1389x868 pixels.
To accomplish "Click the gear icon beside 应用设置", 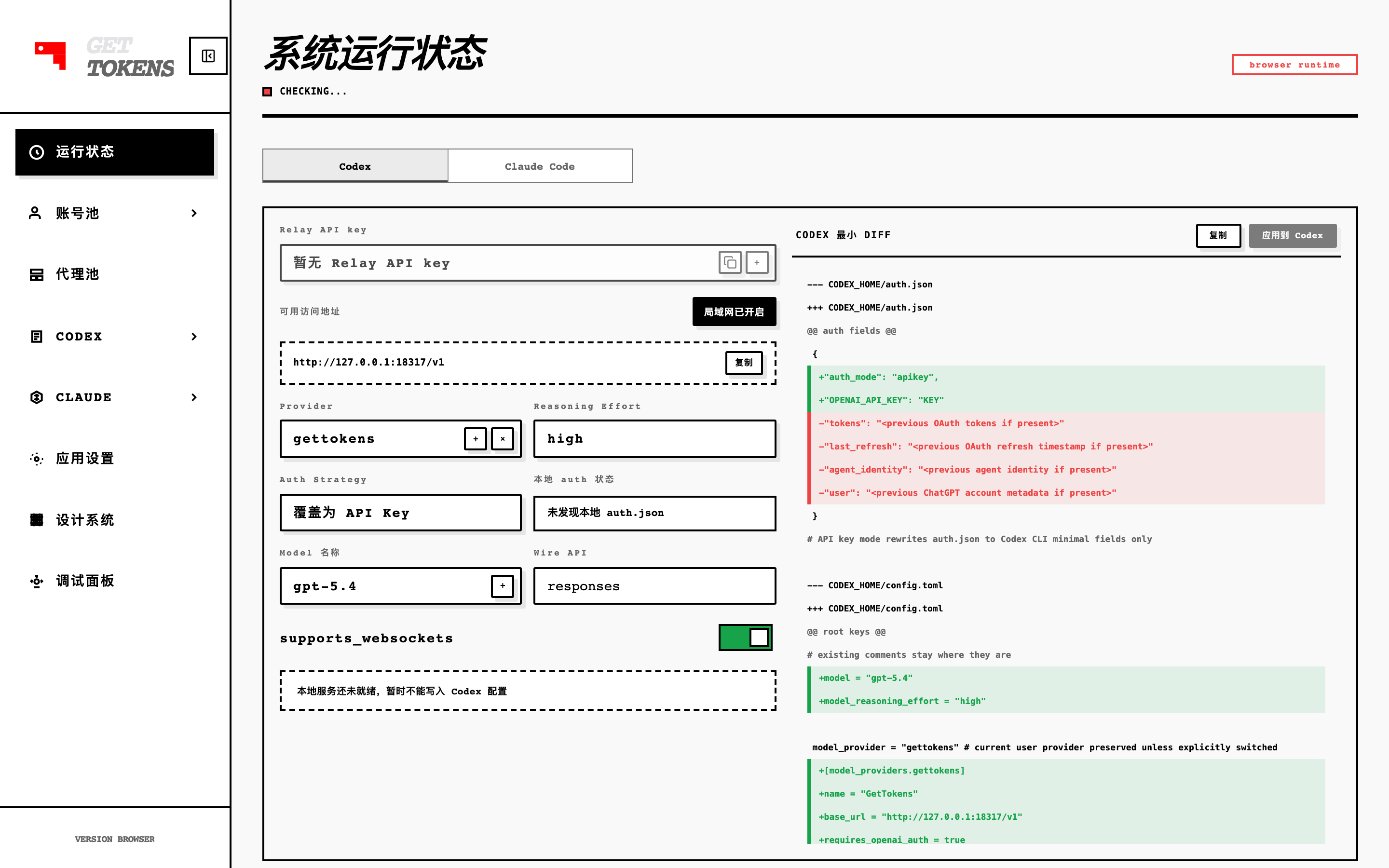I will (37, 459).
